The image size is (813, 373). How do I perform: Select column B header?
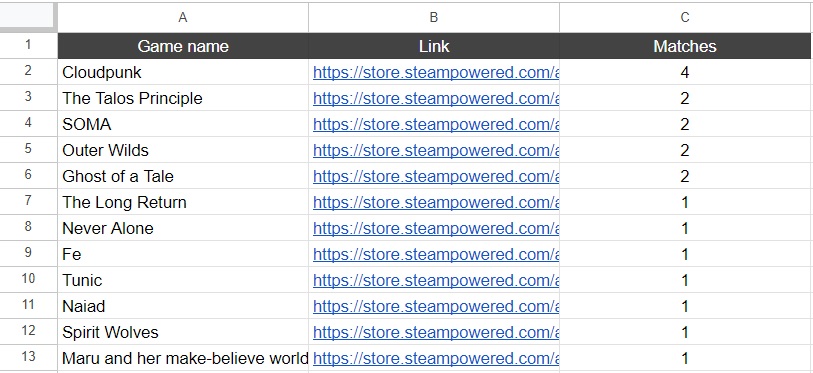coord(433,18)
